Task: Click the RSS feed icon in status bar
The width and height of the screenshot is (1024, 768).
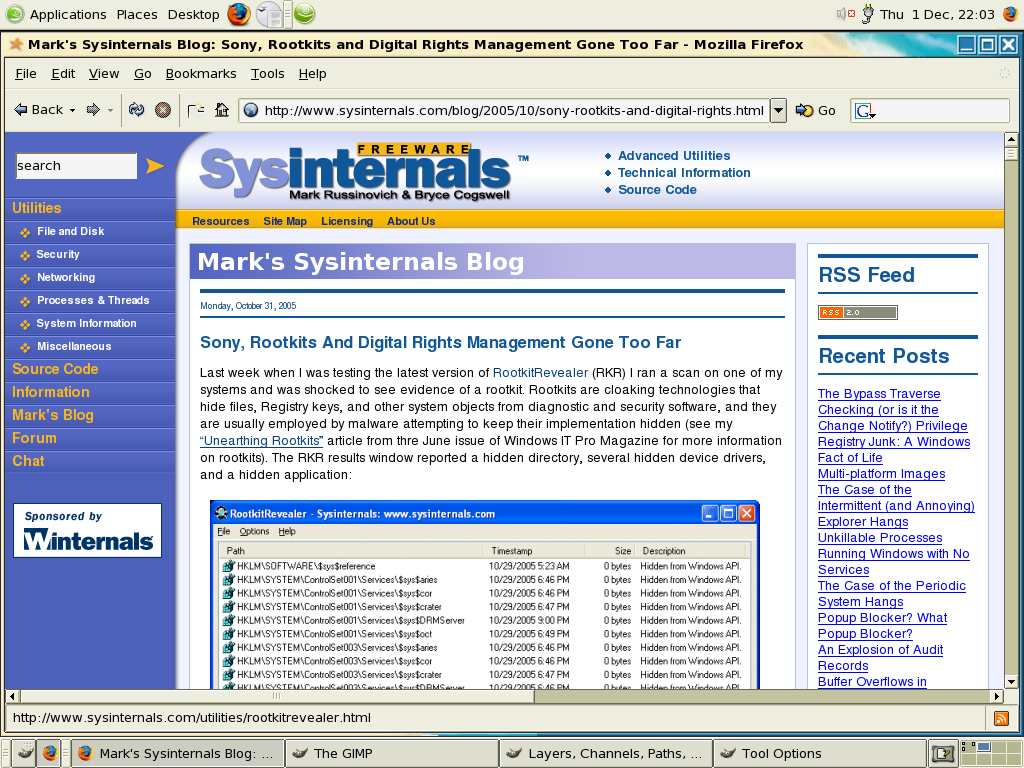Action: coord(1000,718)
